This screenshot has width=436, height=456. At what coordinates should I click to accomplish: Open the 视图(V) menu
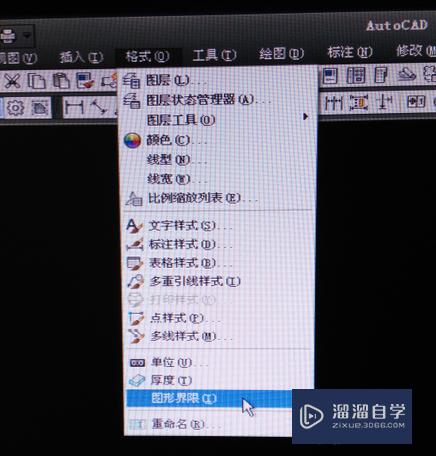tap(17, 58)
